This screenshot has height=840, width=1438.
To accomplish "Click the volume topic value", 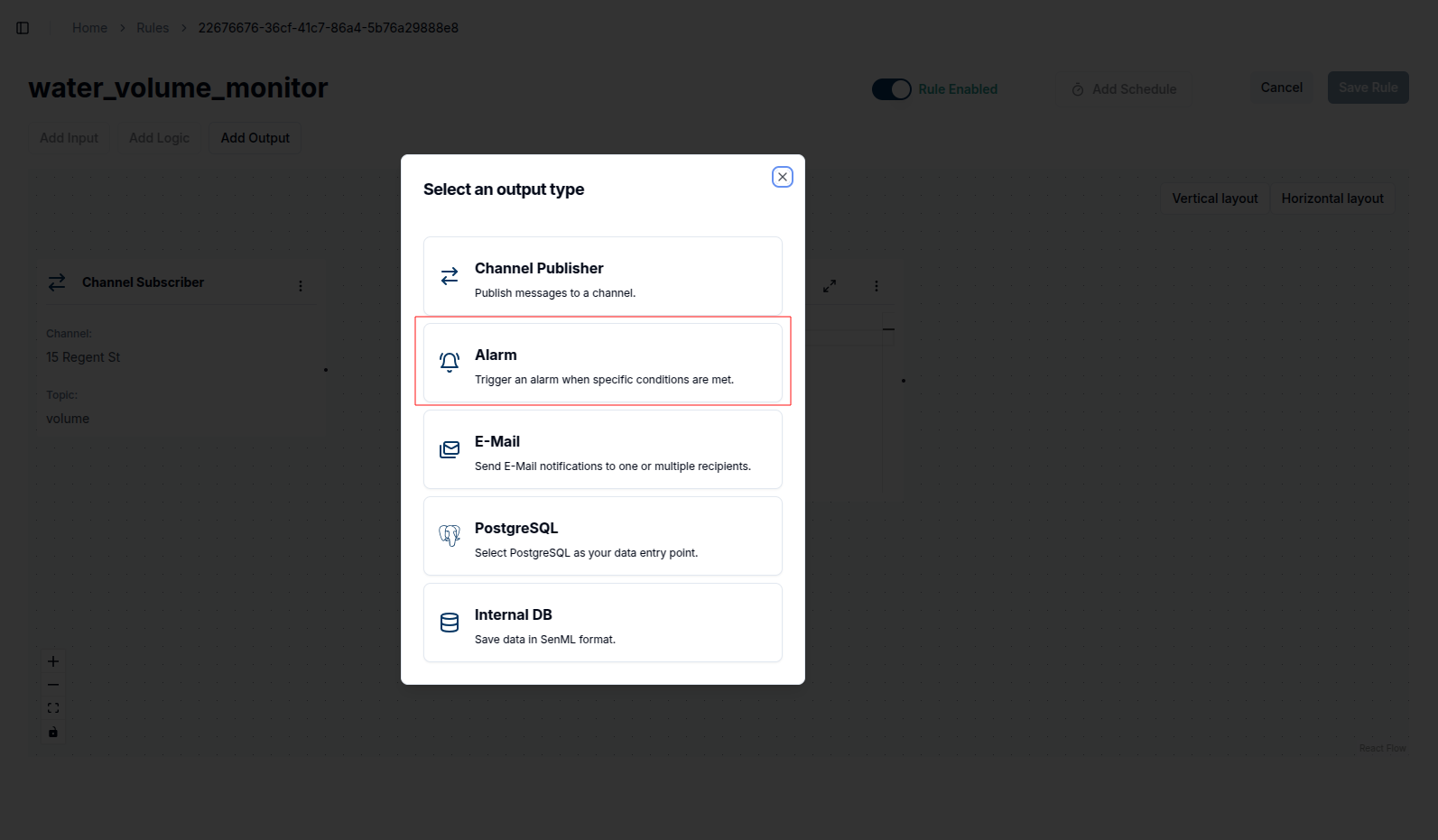I will 68,419.
